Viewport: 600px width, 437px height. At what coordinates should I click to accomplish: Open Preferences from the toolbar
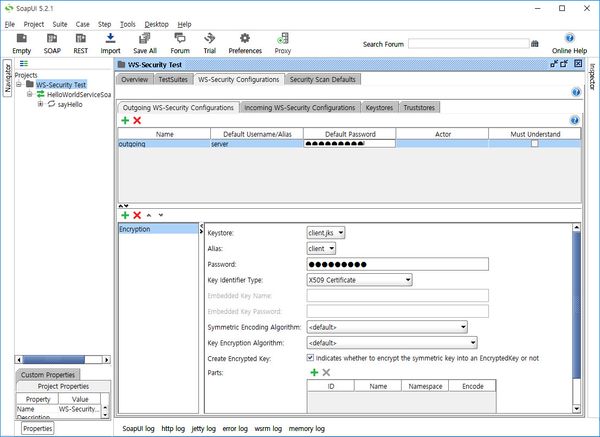245,39
